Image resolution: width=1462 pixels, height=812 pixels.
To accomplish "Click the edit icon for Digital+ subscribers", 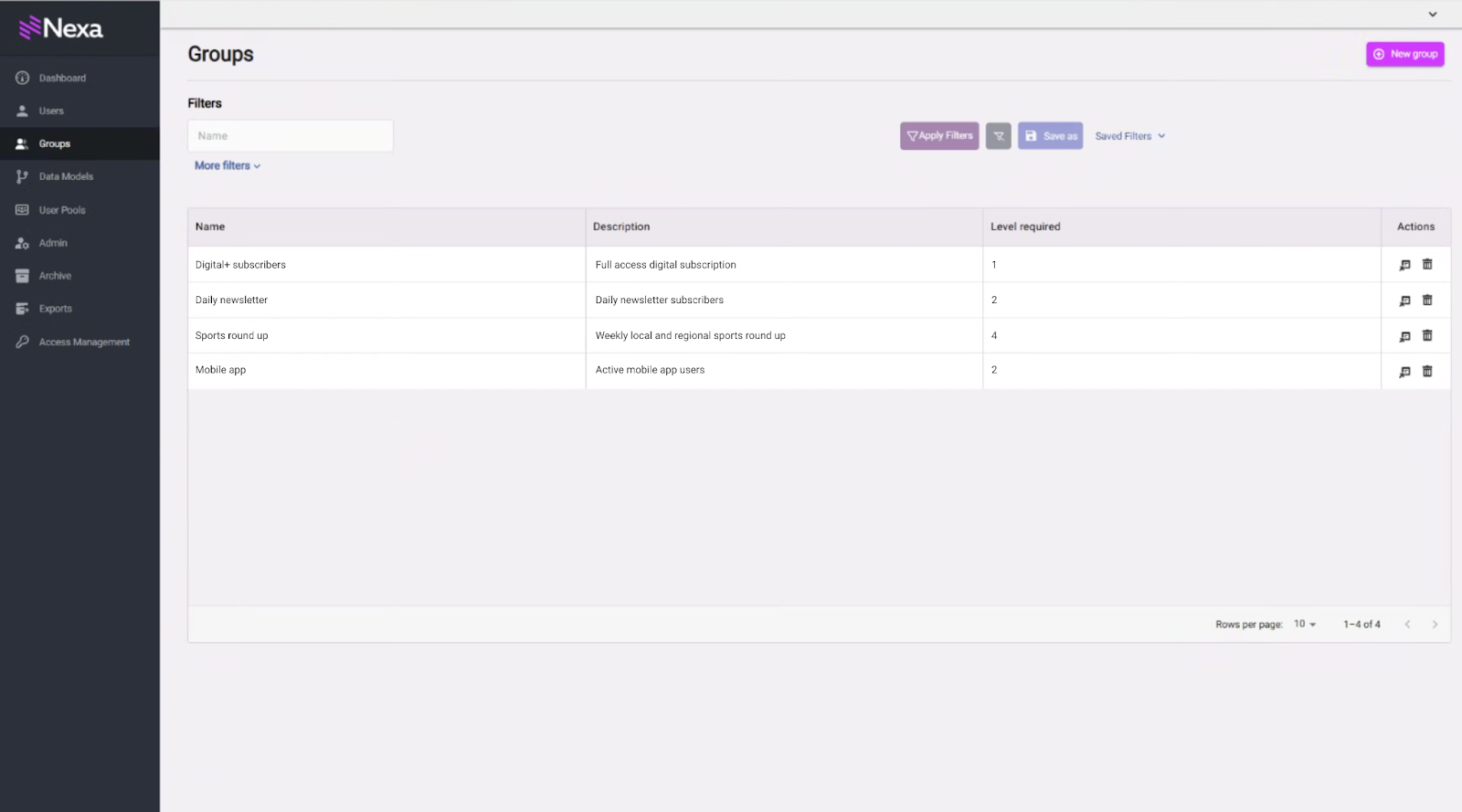I will pos(1404,265).
